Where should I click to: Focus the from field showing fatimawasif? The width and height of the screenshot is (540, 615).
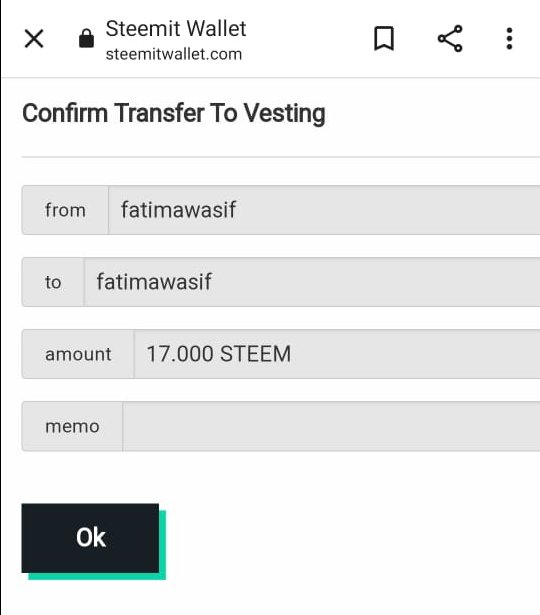[x=324, y=210]
